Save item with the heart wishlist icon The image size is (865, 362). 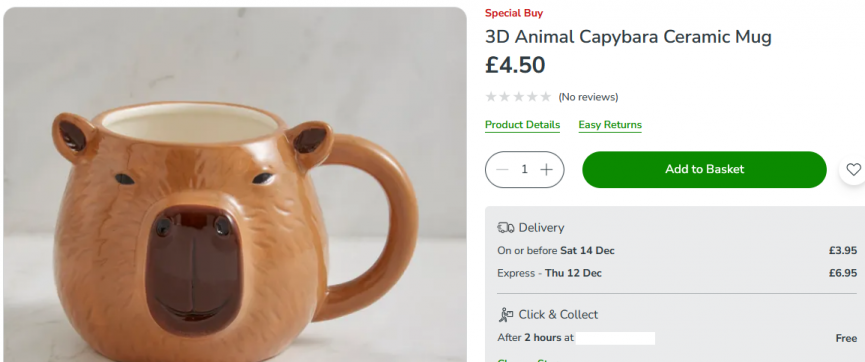[x=853, y=169]
